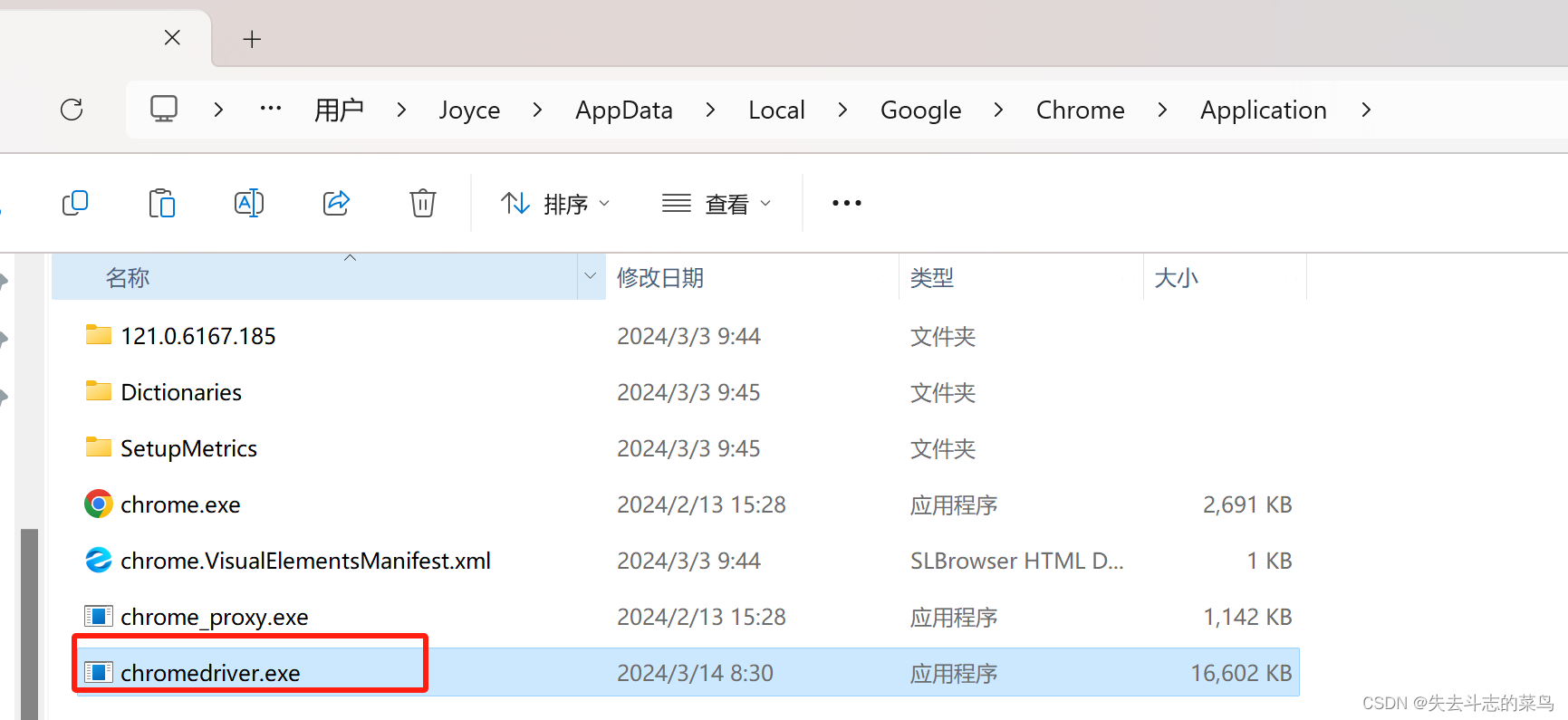The image size is (1568, 720).
Task: Click the size value 16,602 KB
Action: [x=1241, y=673]
